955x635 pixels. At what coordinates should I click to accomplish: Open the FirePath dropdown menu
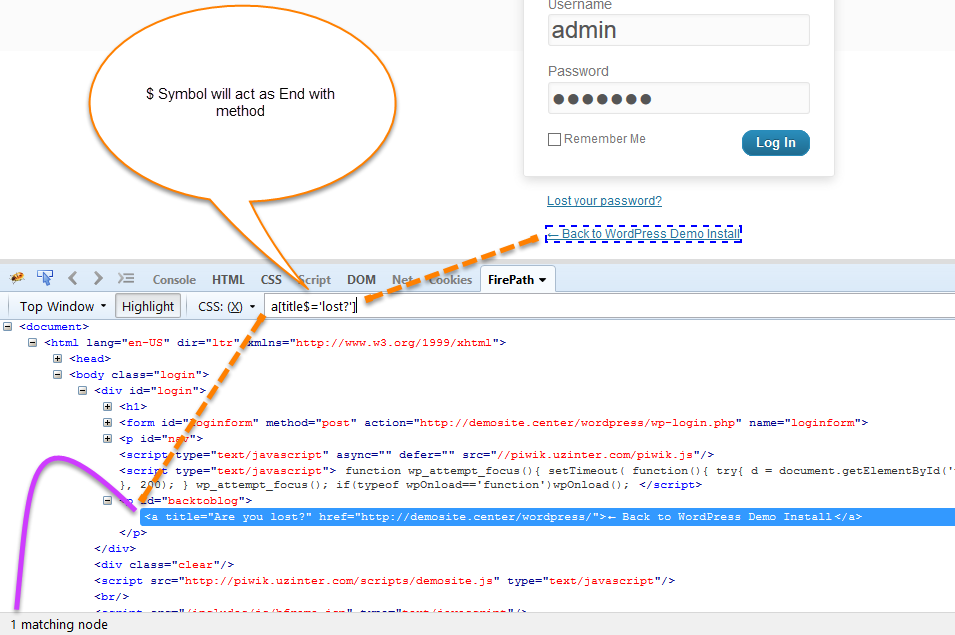517,280
